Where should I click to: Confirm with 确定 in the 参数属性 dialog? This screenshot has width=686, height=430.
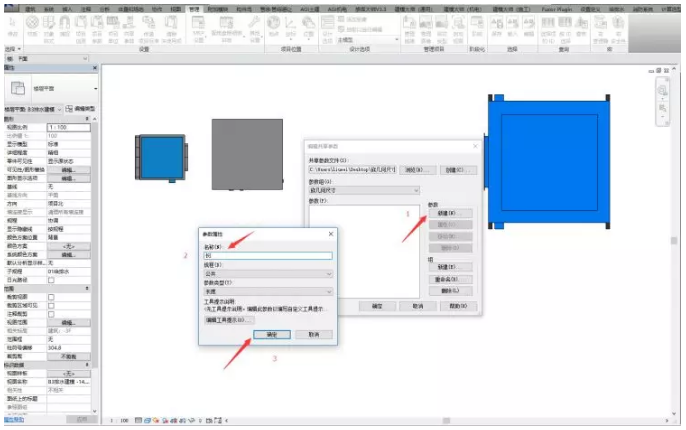[x=271, y=334]
